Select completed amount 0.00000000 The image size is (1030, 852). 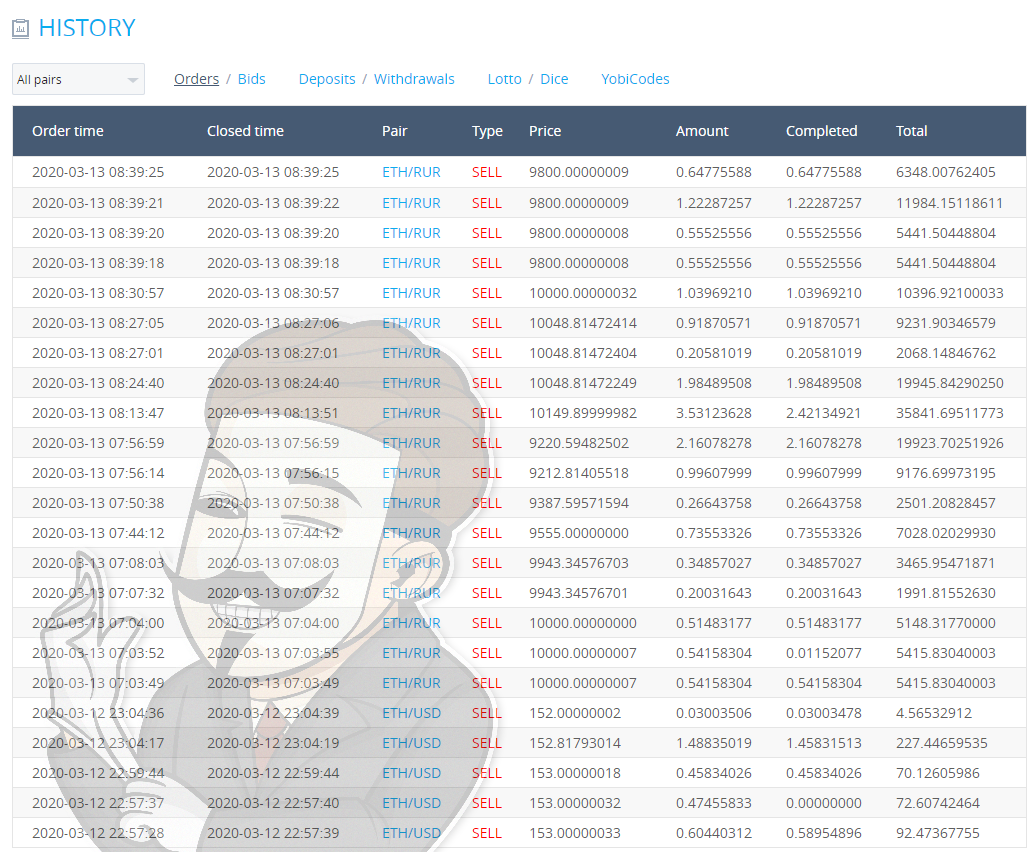[x=824, y=803]
